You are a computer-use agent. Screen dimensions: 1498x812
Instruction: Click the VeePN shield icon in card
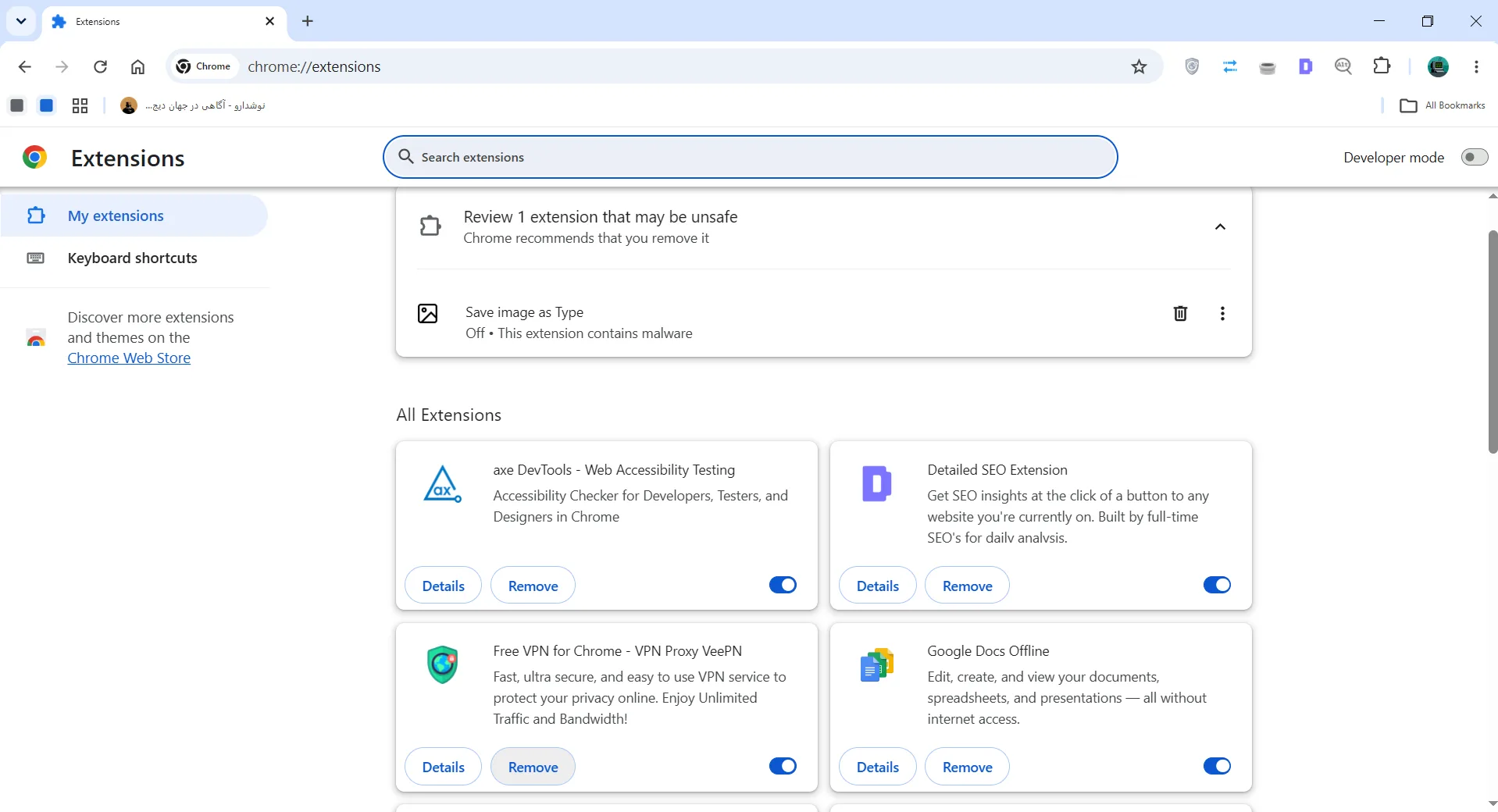(x=443, y=664)
